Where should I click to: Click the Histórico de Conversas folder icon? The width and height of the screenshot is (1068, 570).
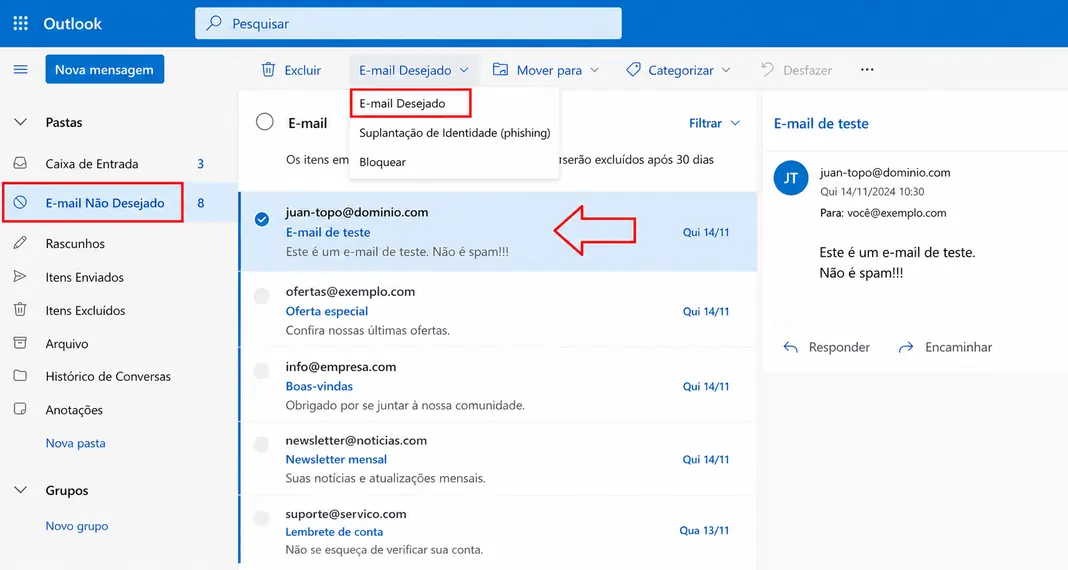(x=20, y=376)
